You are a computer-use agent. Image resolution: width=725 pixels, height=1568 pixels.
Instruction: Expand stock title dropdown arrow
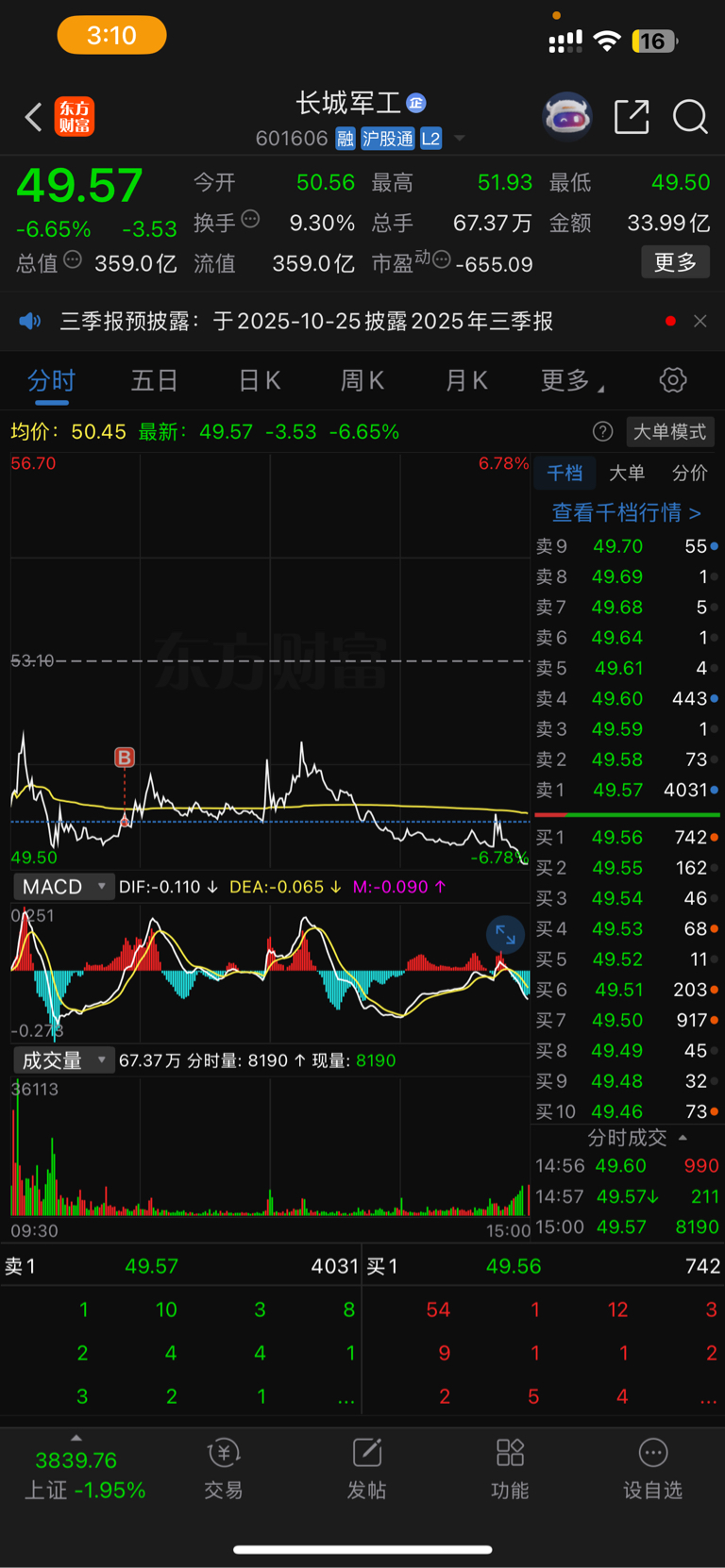460,139
